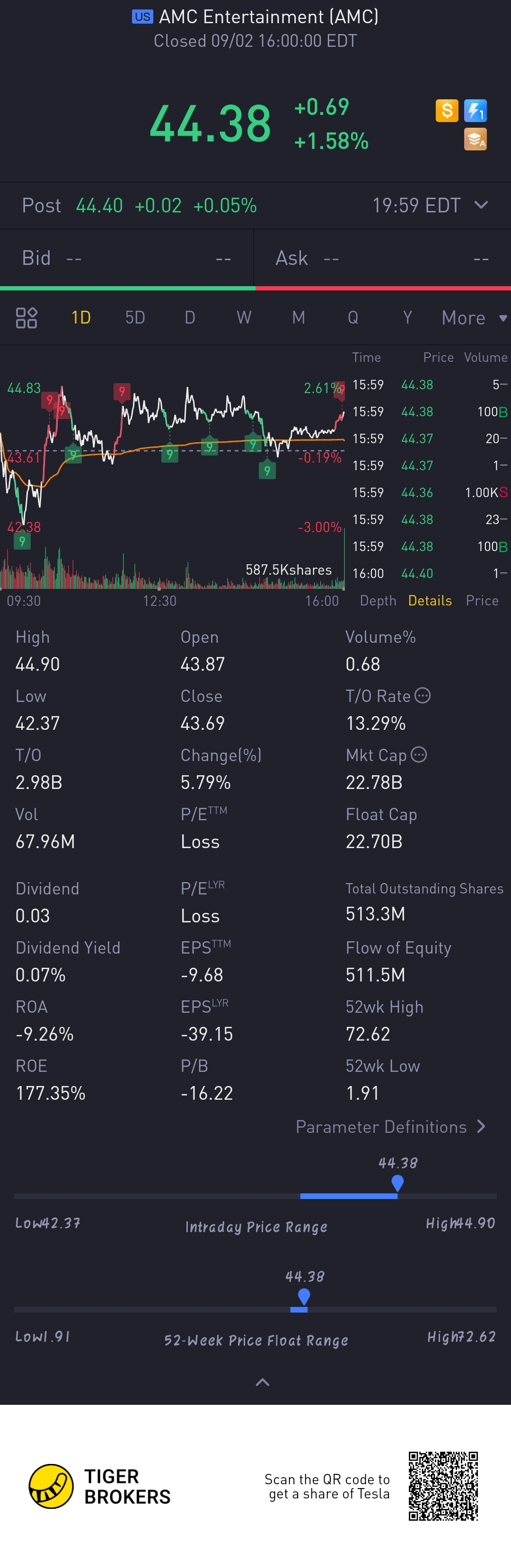Switch to the M monthly chart tab

click(x=299, y=318)
